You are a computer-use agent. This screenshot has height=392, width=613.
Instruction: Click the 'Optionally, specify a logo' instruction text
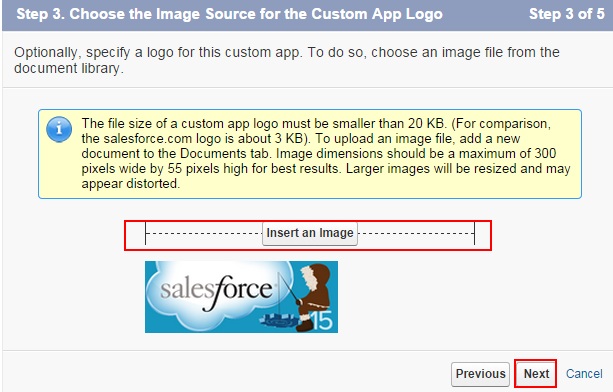pos(287,60)
